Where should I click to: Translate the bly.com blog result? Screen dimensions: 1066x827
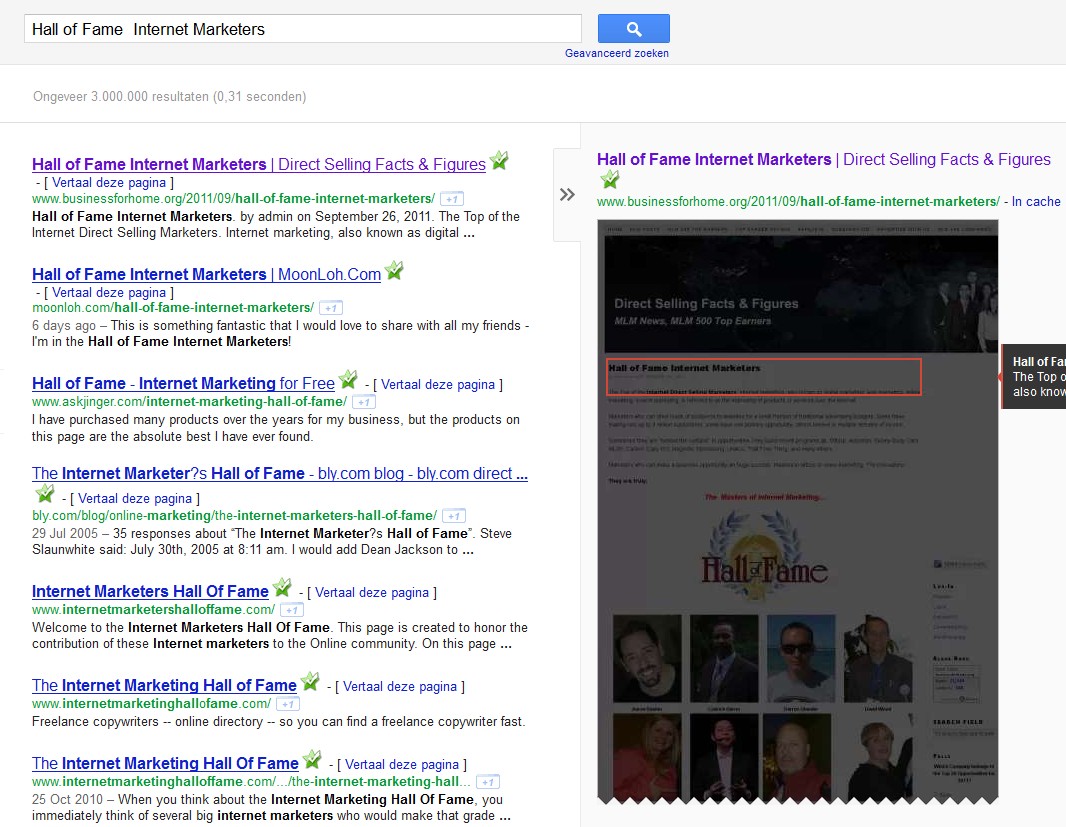click(135, 499)
